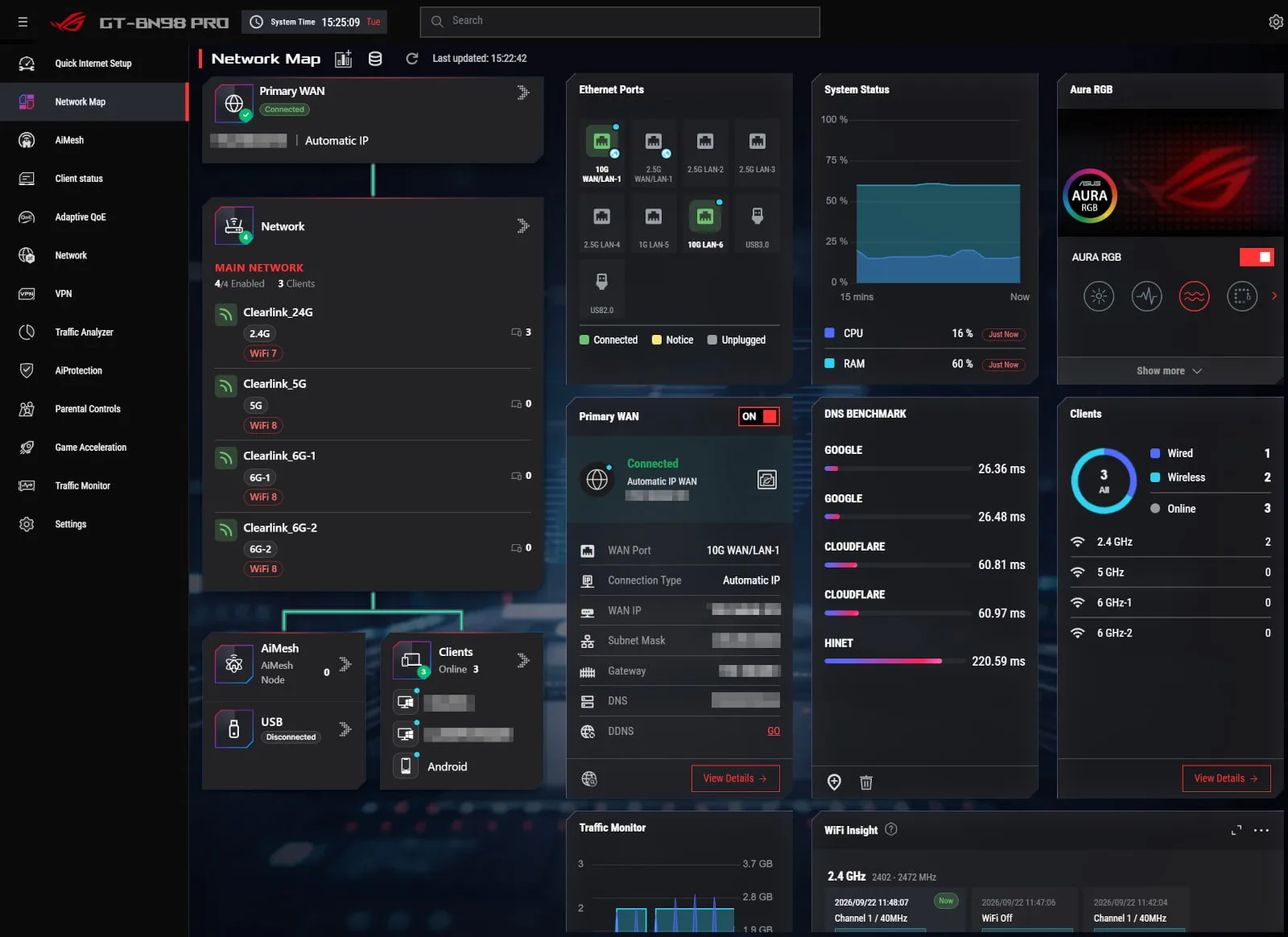Open Adaptive QoE in sidebar

click(x=93, y=217)
